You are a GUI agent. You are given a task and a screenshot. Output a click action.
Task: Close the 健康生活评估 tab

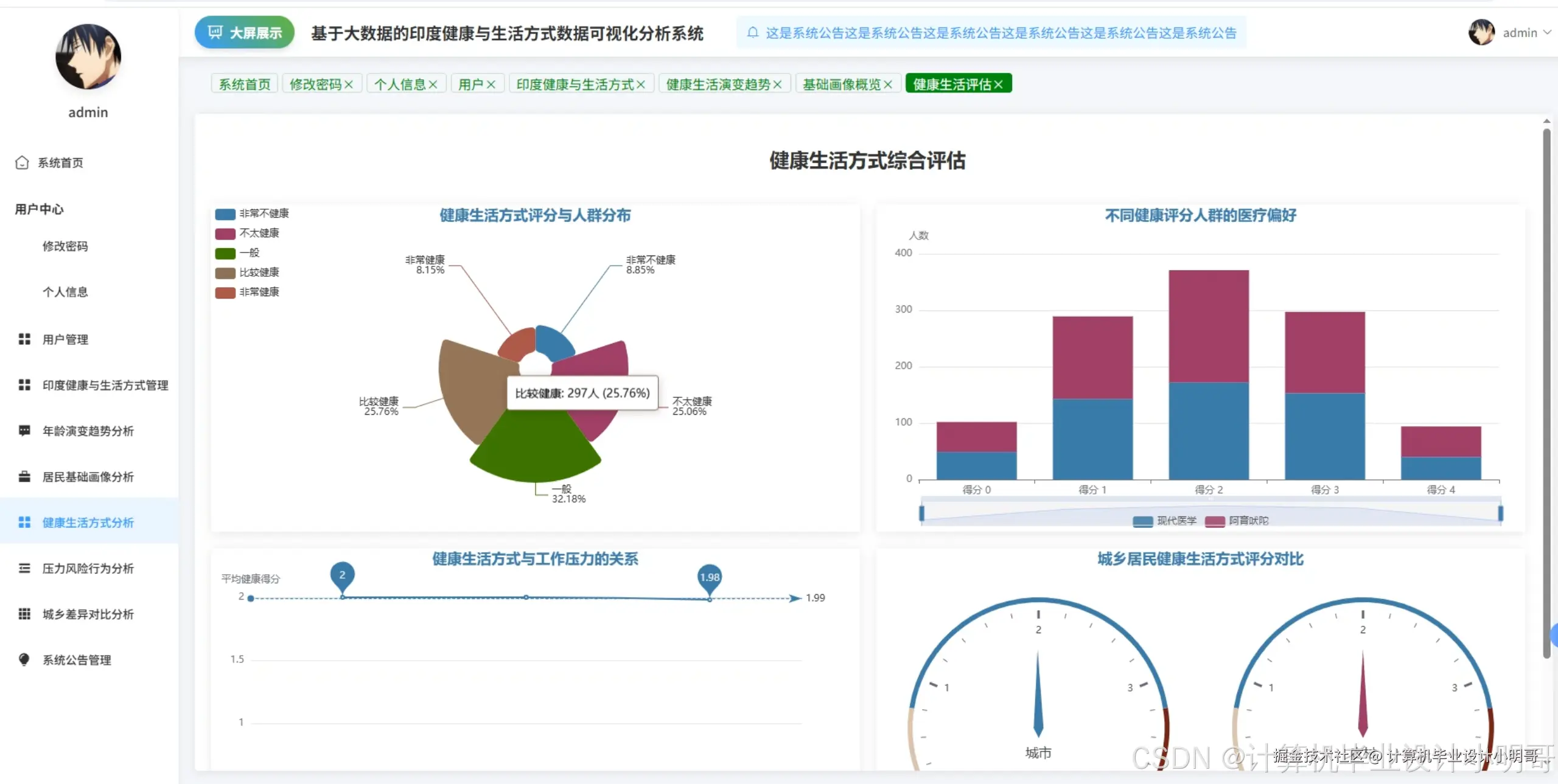click(999, 85)
